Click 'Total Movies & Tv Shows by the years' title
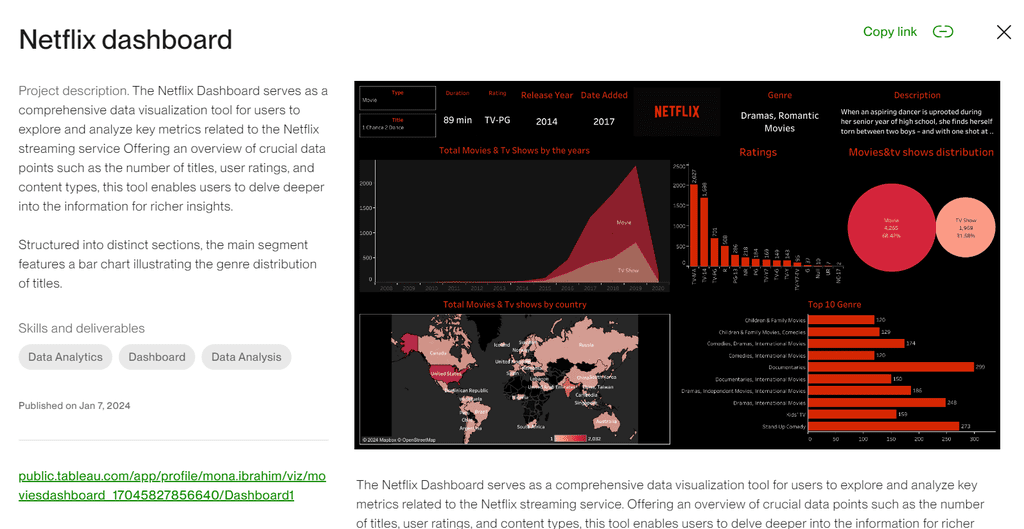Image resolution: width=1024 pixels, height=529 pixels. point(514,150)
